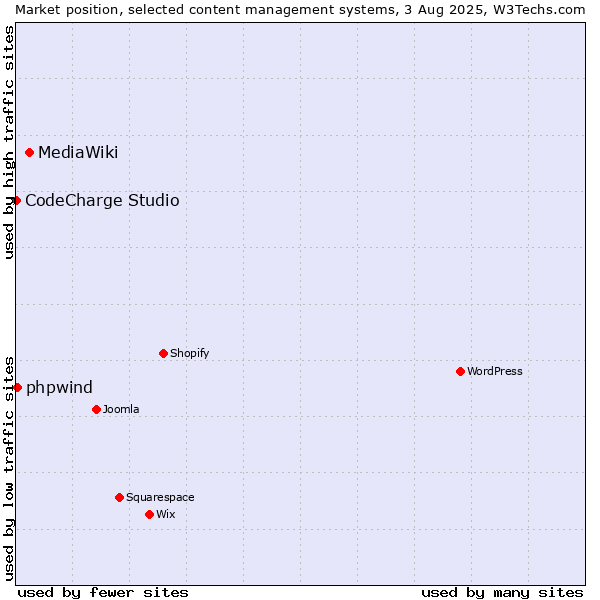Click the chart title mentioning W3Techs.com

(300, 10)
